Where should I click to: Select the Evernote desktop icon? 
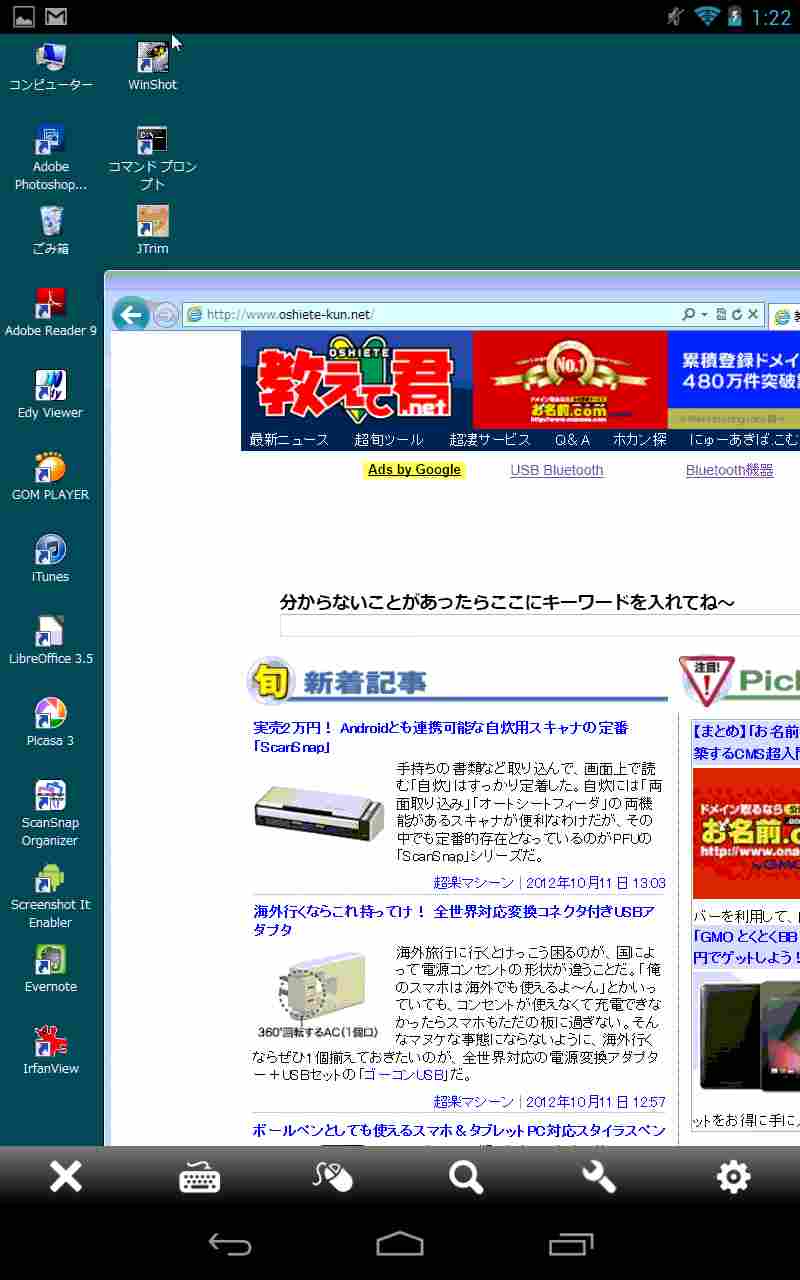pos(51,969)
